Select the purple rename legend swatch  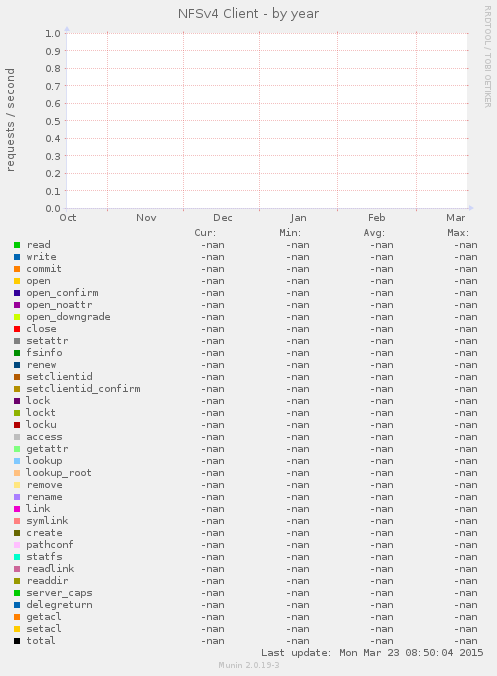click(17, 497)
